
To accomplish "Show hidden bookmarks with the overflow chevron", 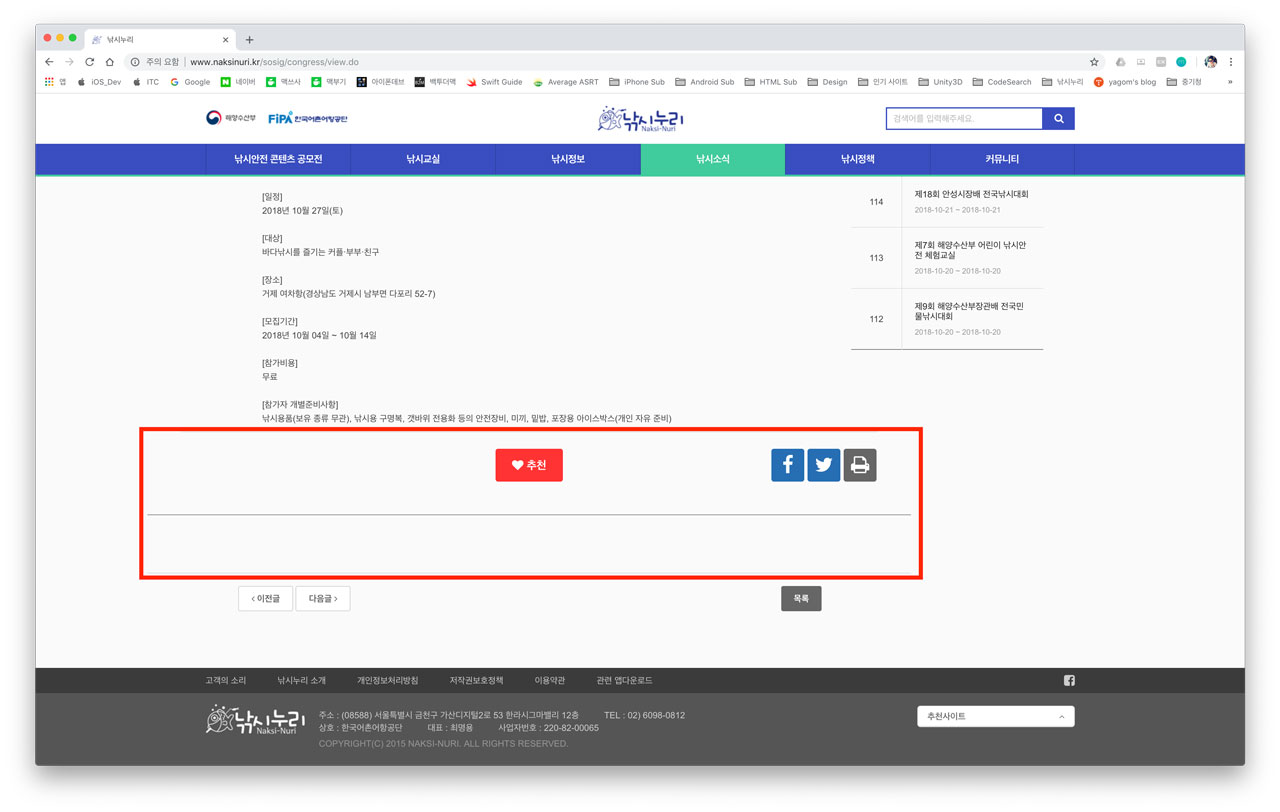I will click(x=1230, y=82).
